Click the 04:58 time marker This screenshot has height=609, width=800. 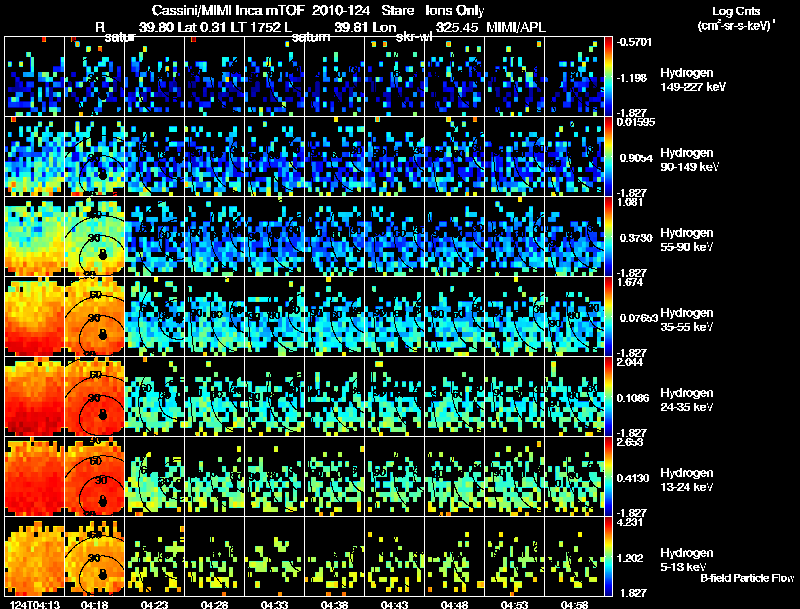573,603
